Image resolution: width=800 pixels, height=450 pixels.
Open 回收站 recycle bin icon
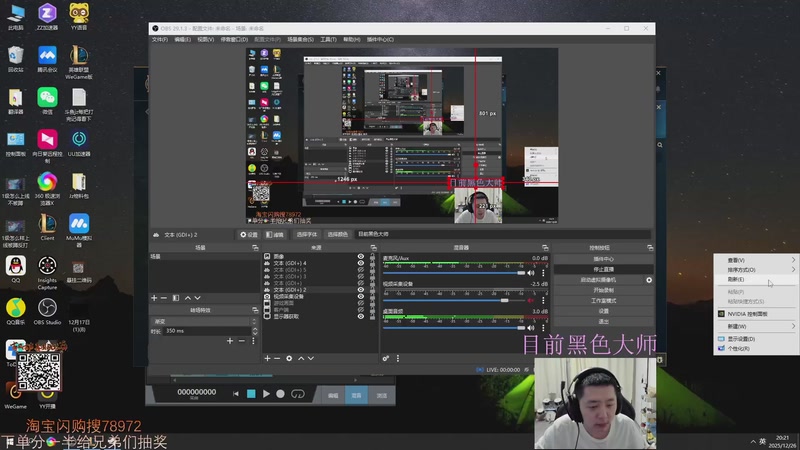coord(16,59)
